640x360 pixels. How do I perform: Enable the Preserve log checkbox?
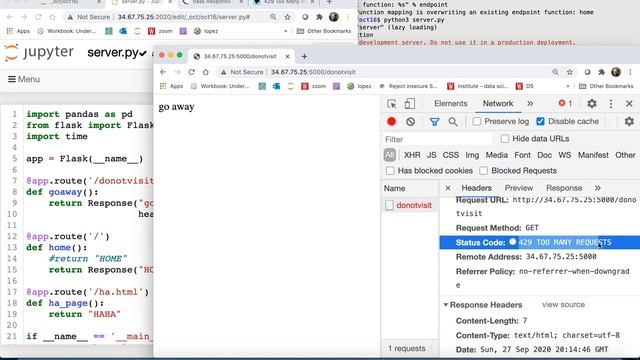[477, 121]
